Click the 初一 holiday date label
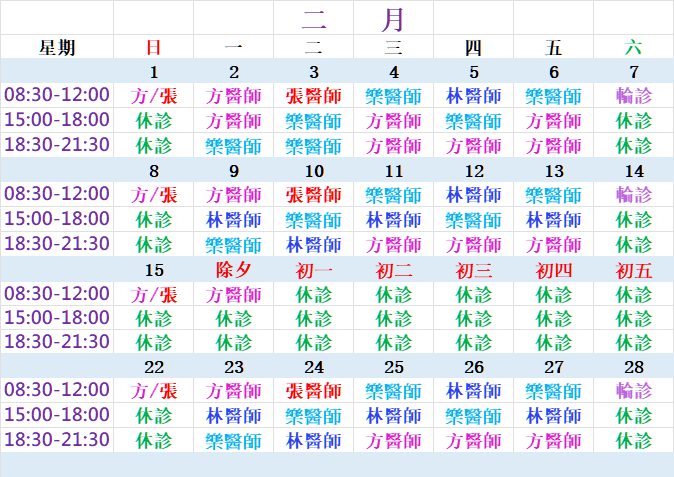This screenshot has width=674, height=477. click(x=314, y=270)
